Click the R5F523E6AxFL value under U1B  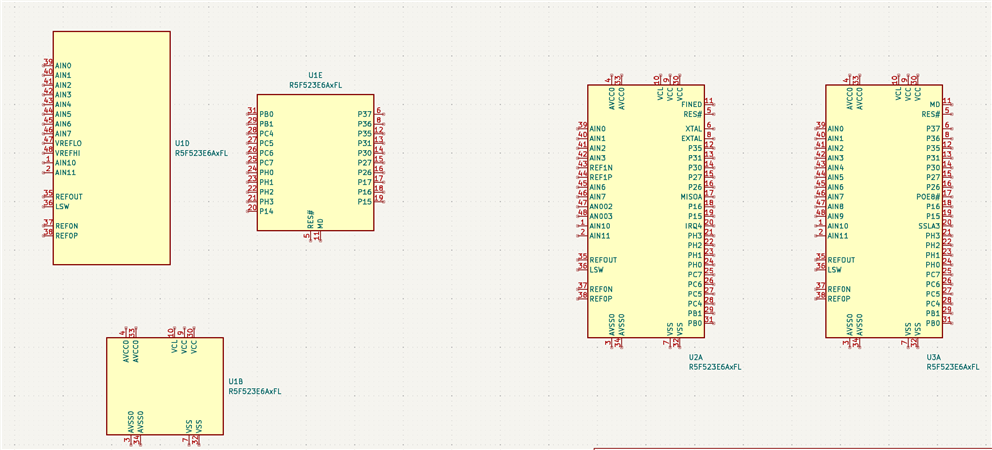255,391
